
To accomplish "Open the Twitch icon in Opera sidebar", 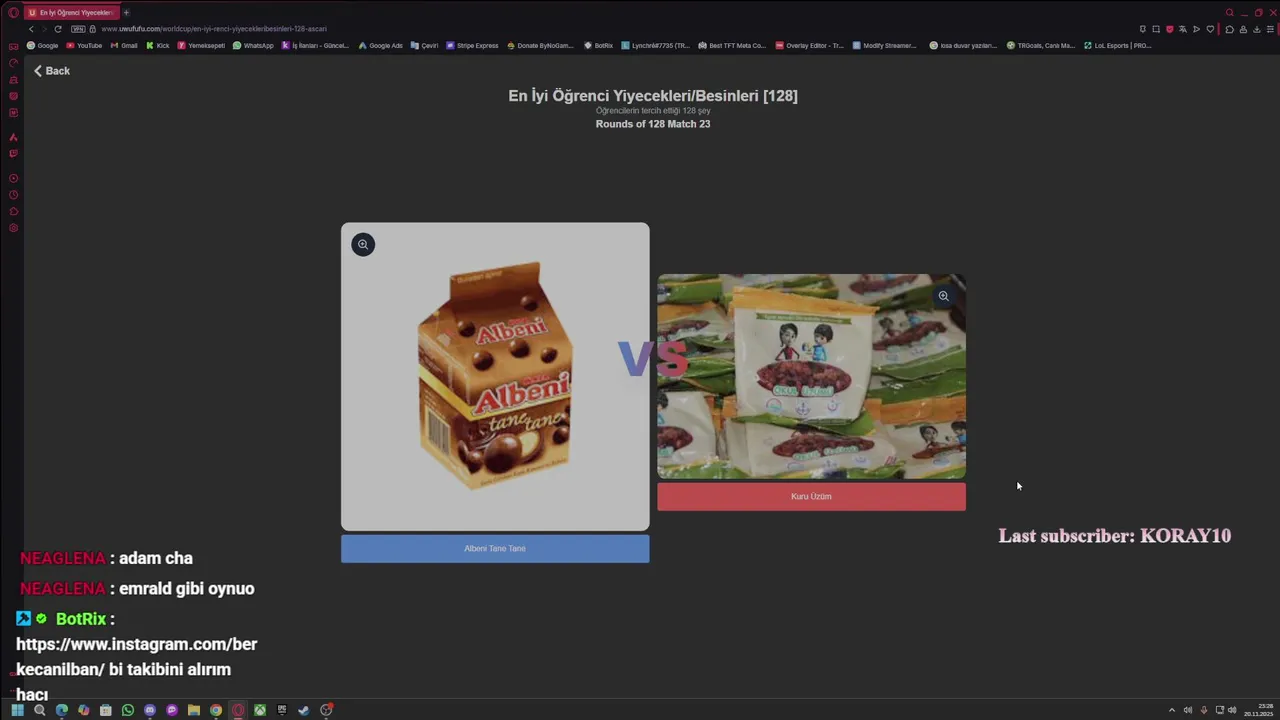I will (x=13, y=153).
